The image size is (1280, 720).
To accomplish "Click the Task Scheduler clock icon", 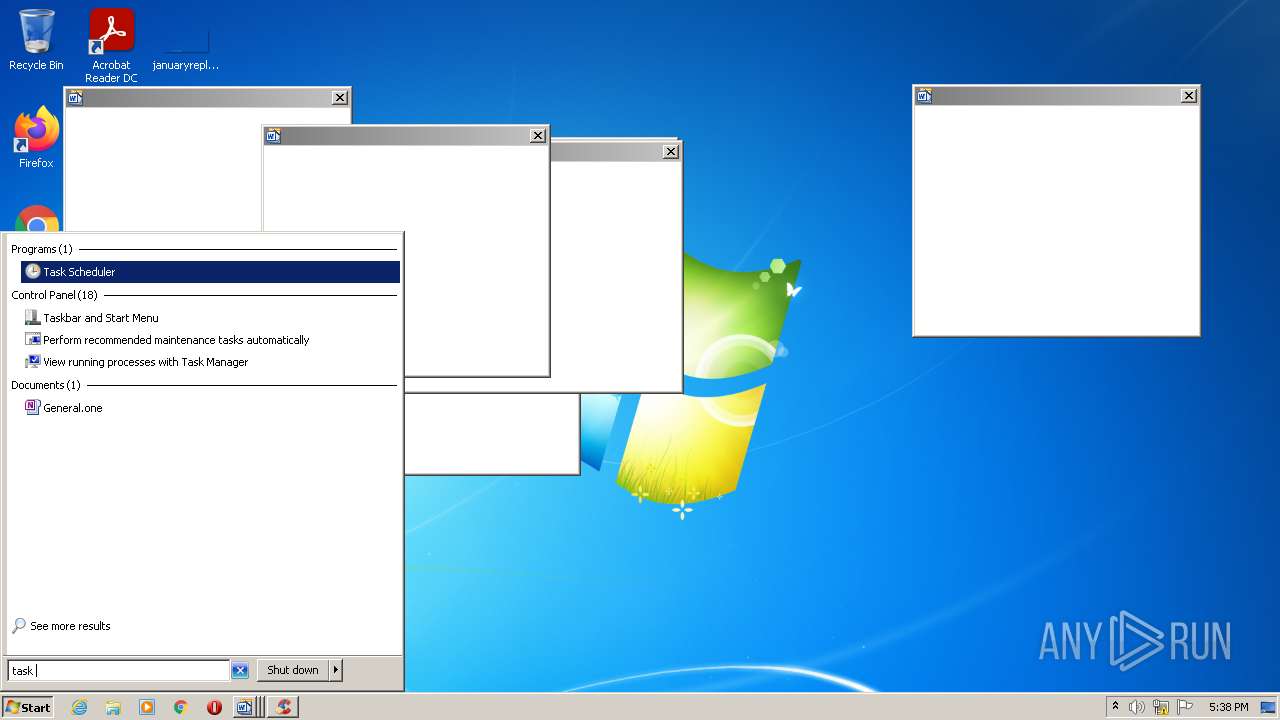I will pos(33,272).
